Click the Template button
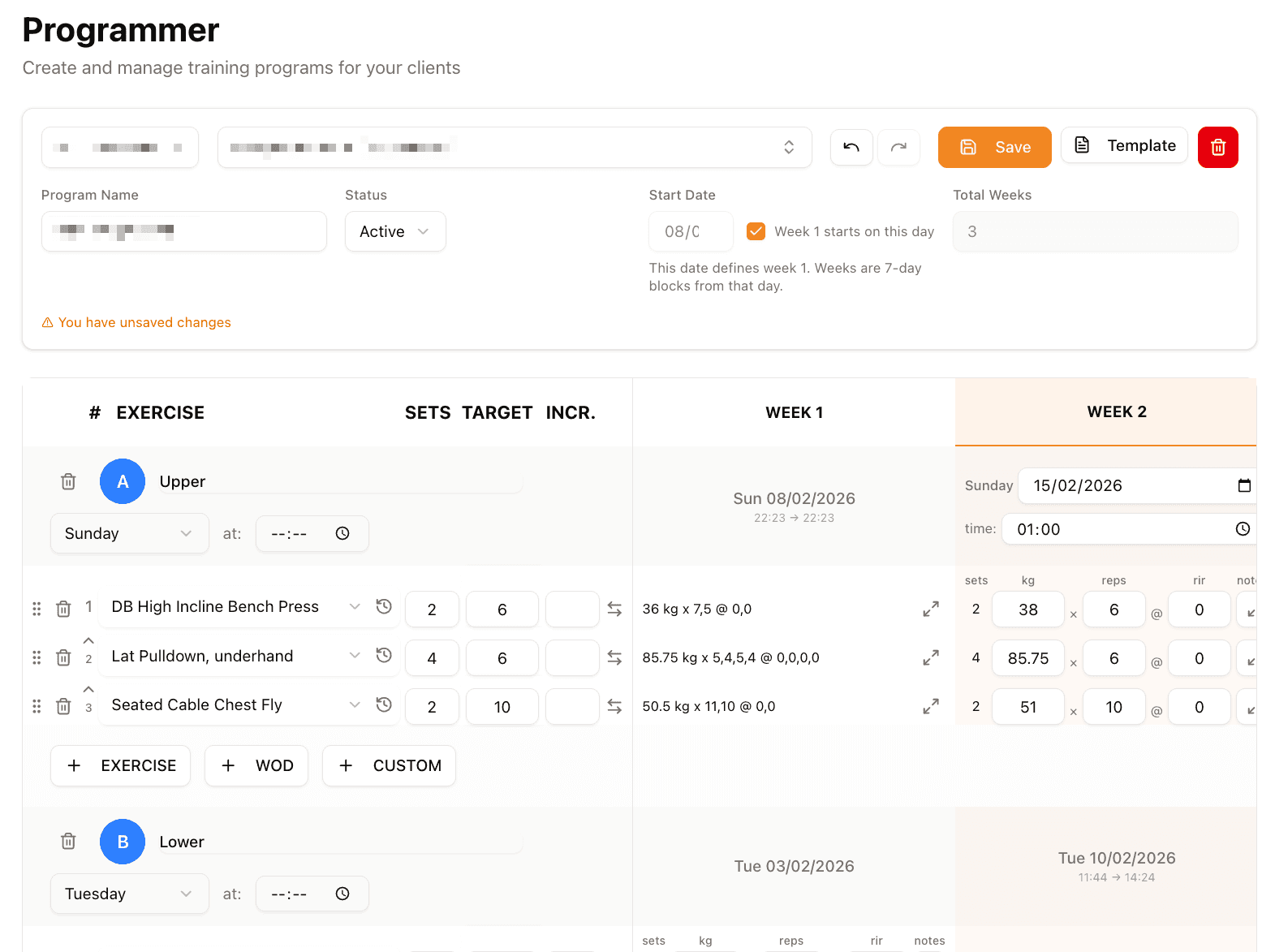 point(1124,145)
